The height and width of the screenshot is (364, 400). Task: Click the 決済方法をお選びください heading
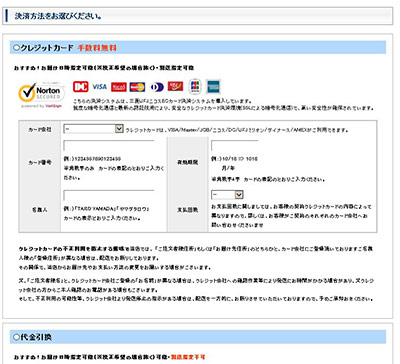point(58,16)
